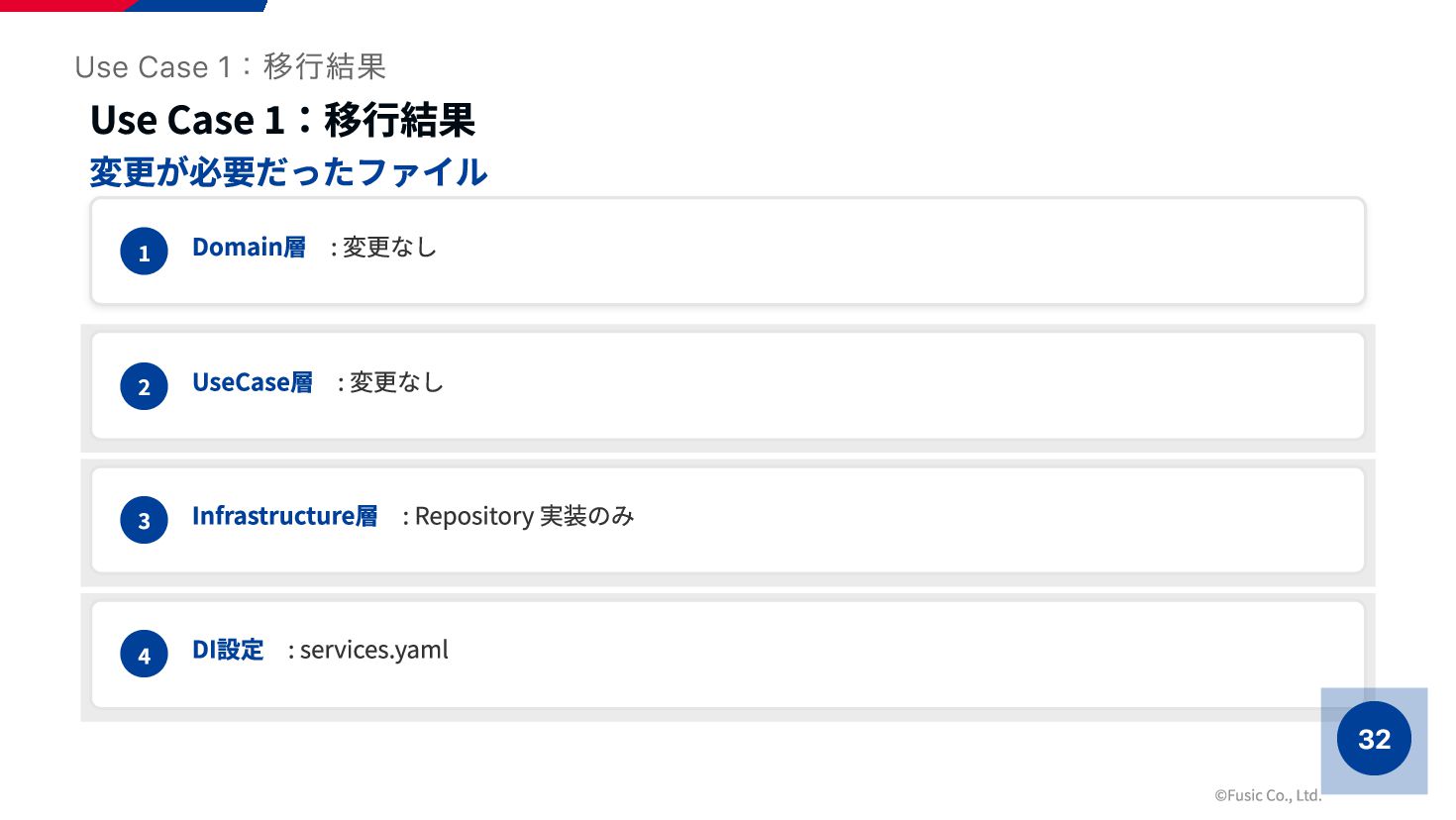Click 変更なし text in Domain card
The width and height of the screenshot is (1456, 820).
pyautogui.click(x=389, y=248)
